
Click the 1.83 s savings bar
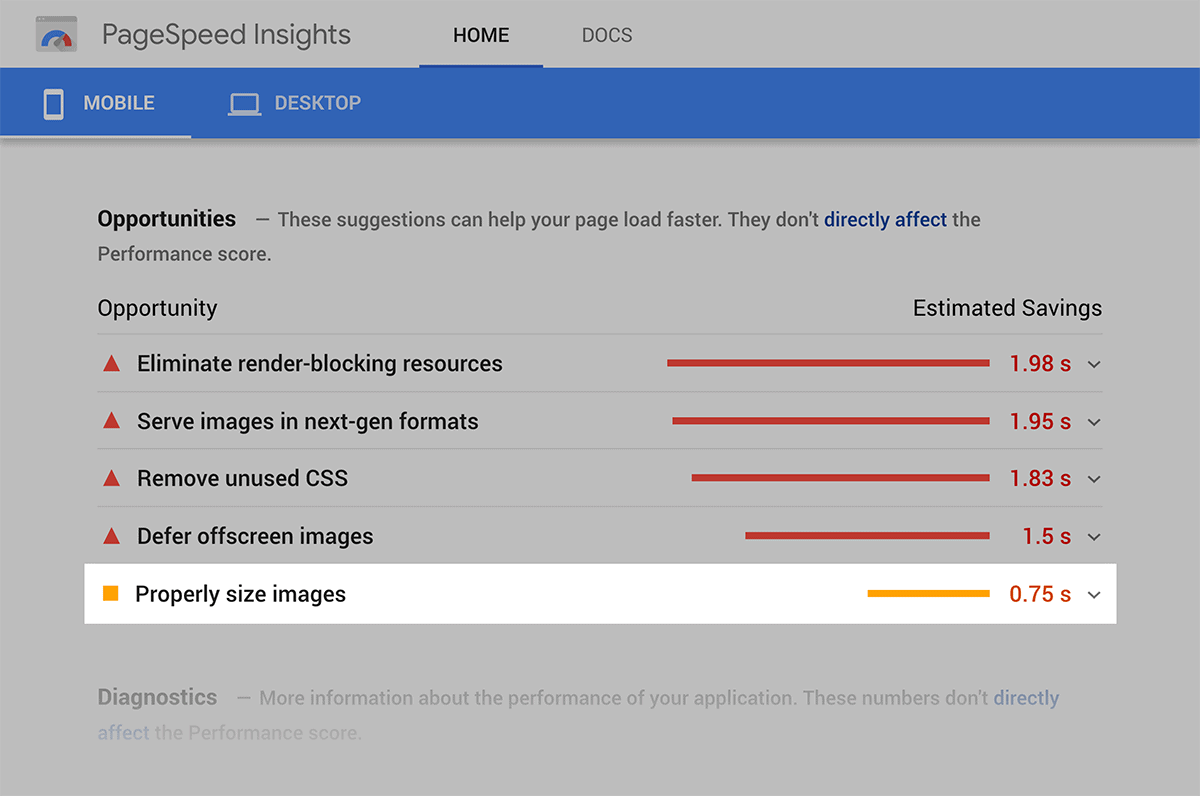click(x=840, y=479)
